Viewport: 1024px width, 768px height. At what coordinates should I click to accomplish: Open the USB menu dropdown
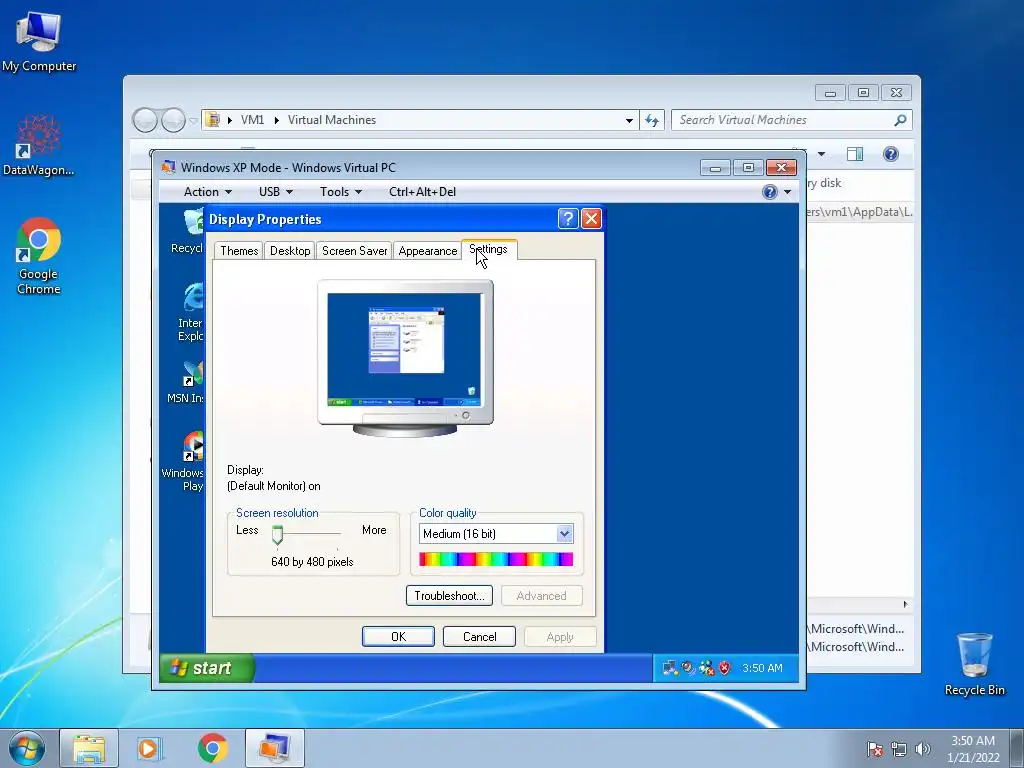276,192
